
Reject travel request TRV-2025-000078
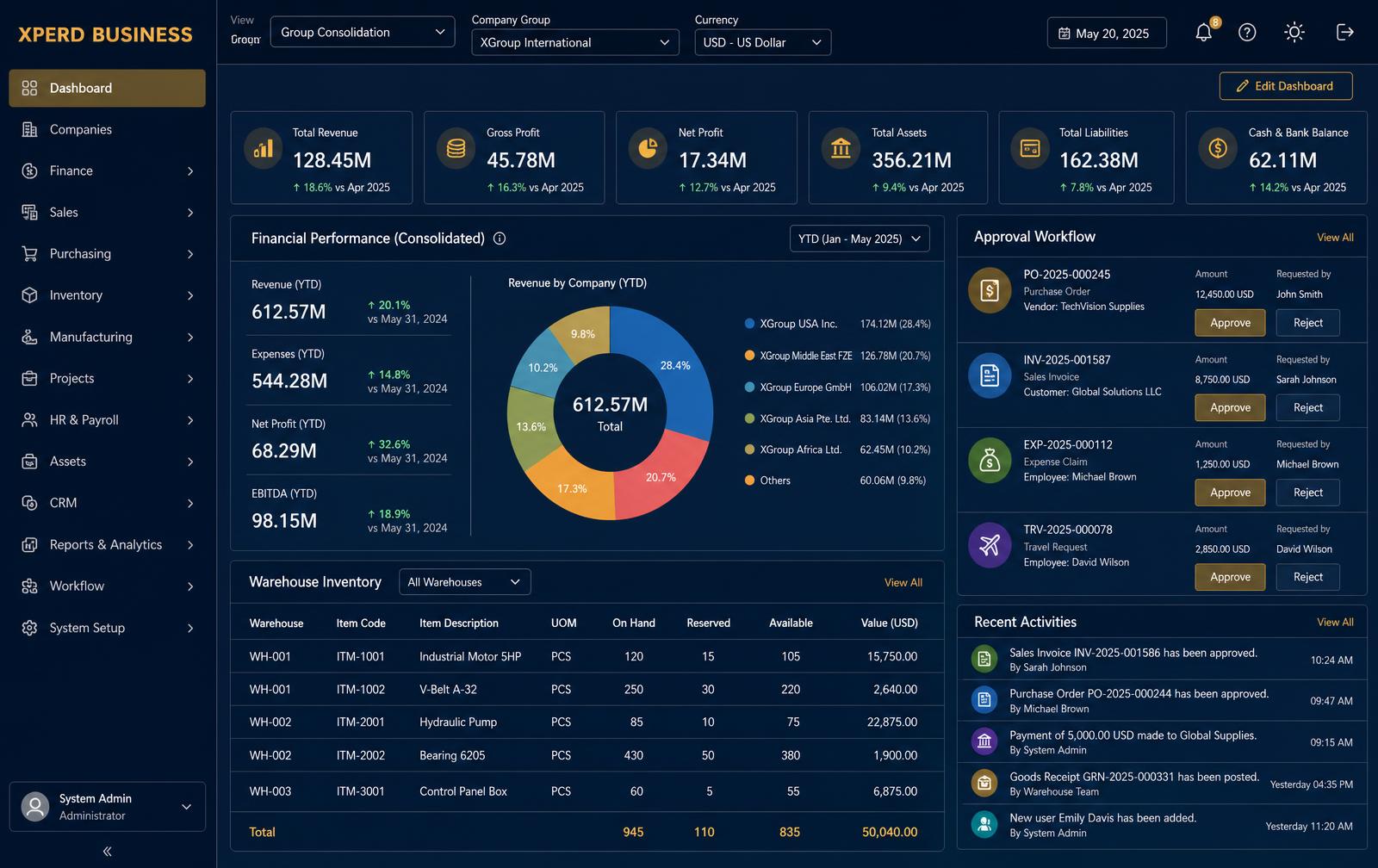(1307, 577)
